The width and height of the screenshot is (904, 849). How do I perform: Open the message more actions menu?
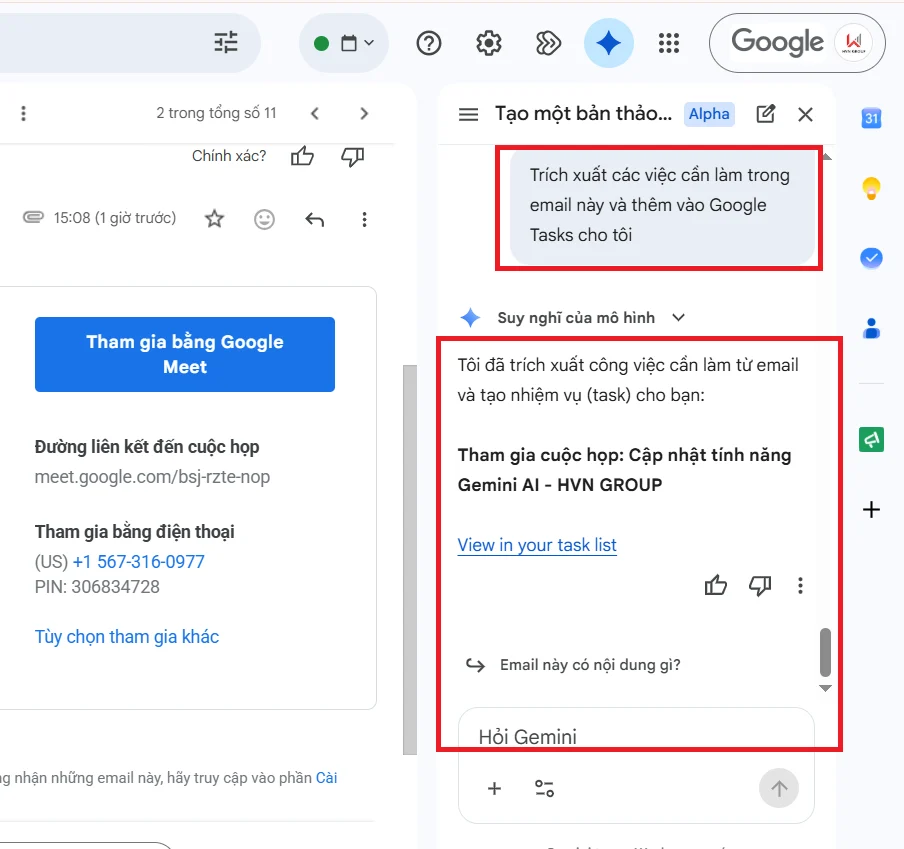click(364, 219)
